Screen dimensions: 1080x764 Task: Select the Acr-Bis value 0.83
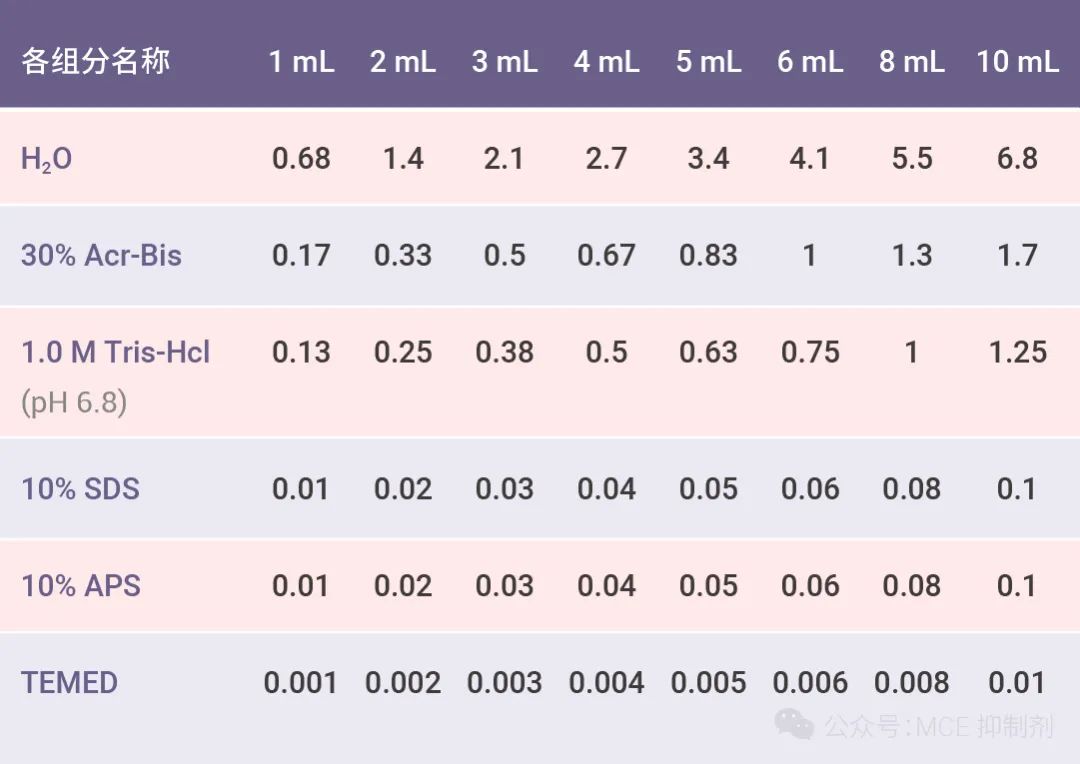[708, 255]
